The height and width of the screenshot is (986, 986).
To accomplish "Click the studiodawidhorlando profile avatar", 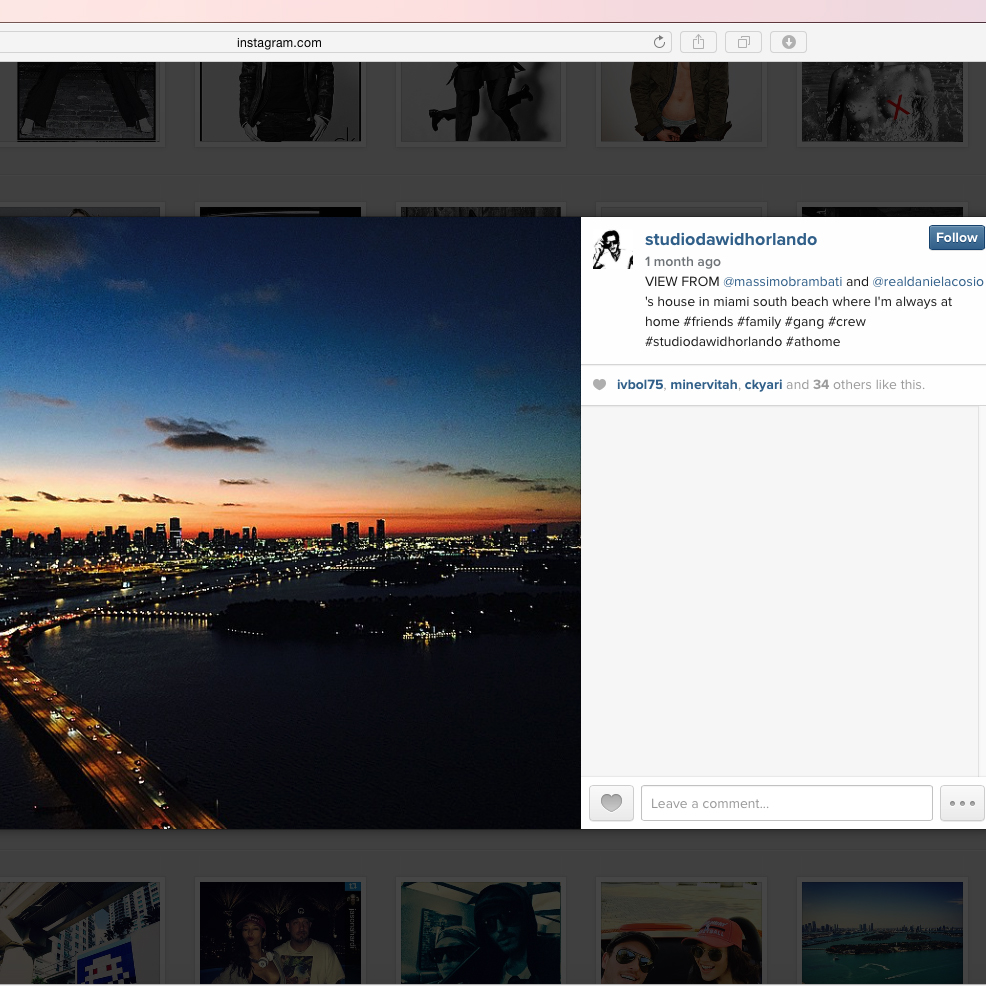I will 612,249.
